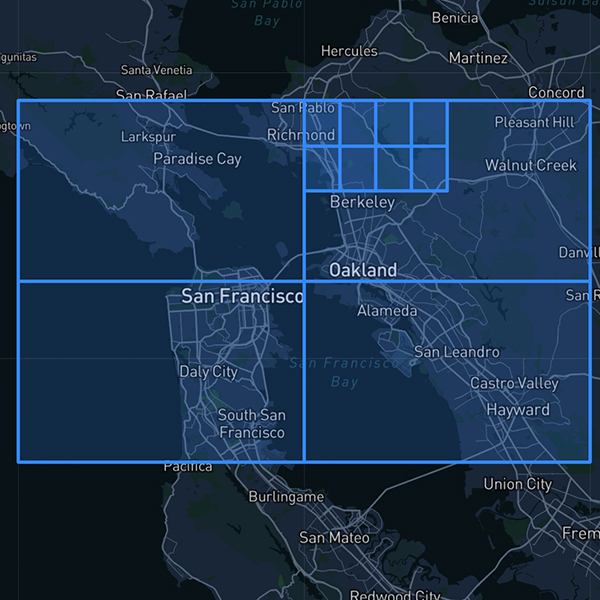The image size is (600, 600).
Task: Select the Burlingame city label
Action: (x=286, y=497)
